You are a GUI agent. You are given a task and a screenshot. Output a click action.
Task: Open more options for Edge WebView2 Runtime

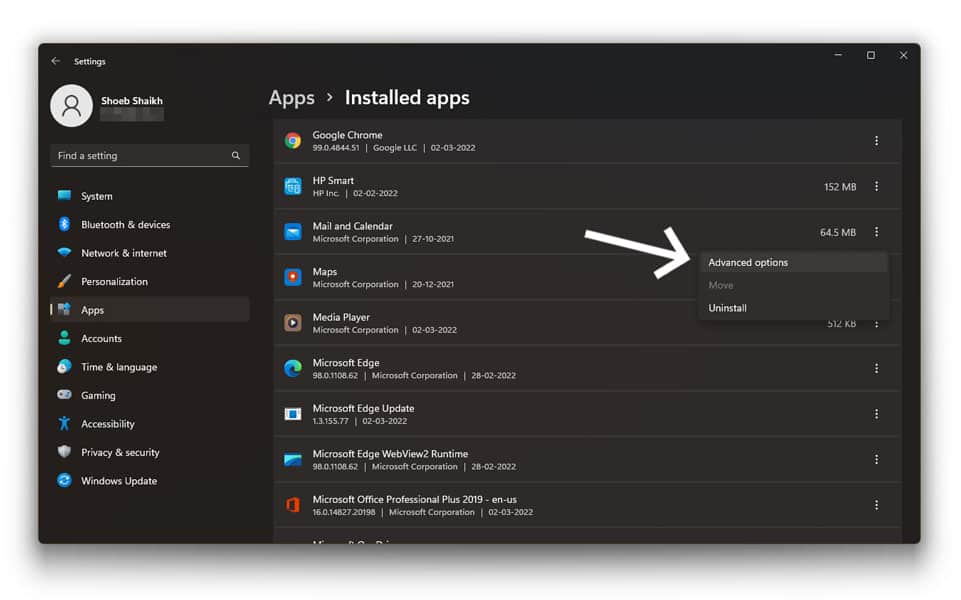coord(876,460)
